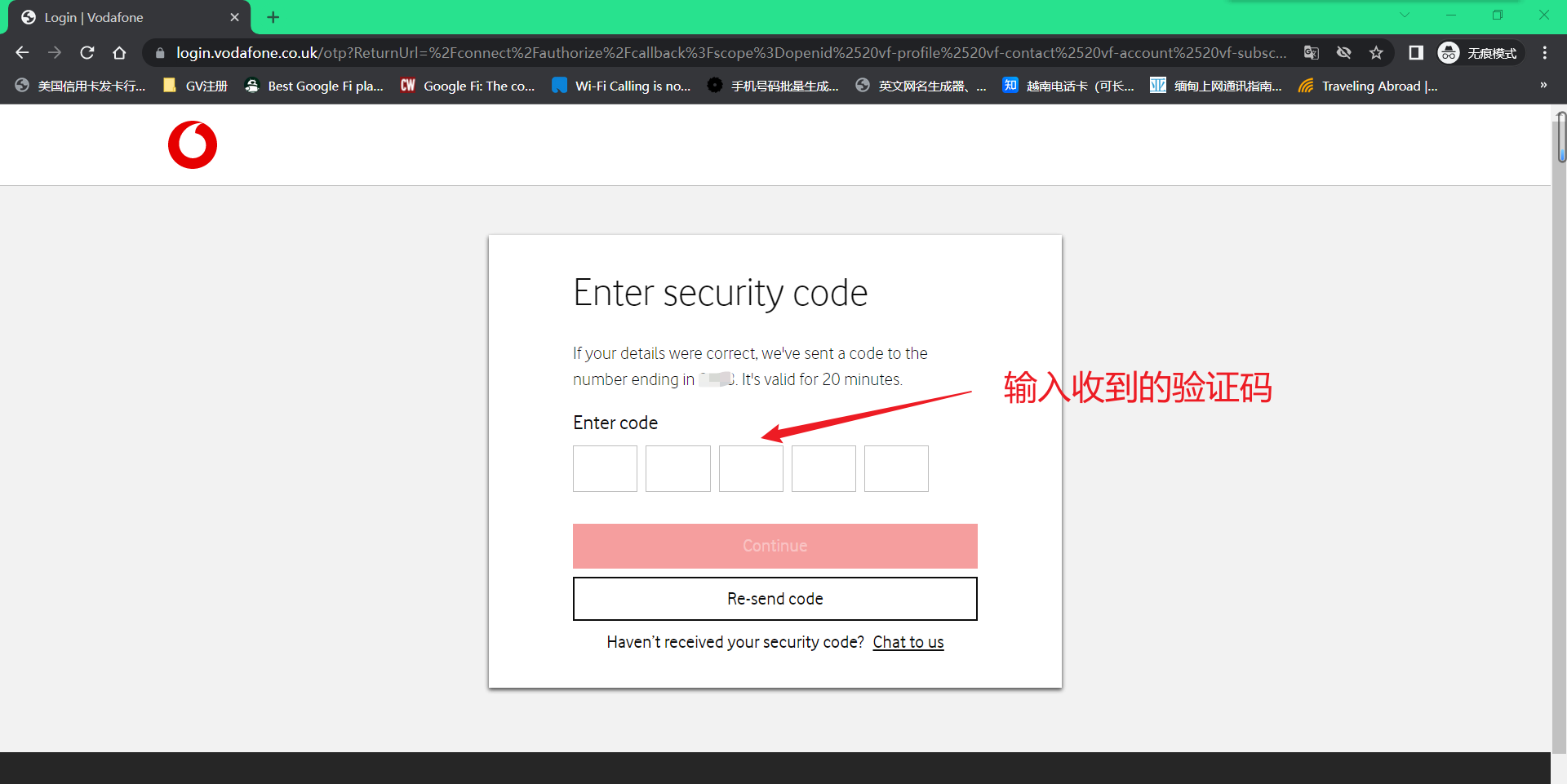1567x784 pixels.
Task: Open the Chat to us link
Action: tap(908, 642)
